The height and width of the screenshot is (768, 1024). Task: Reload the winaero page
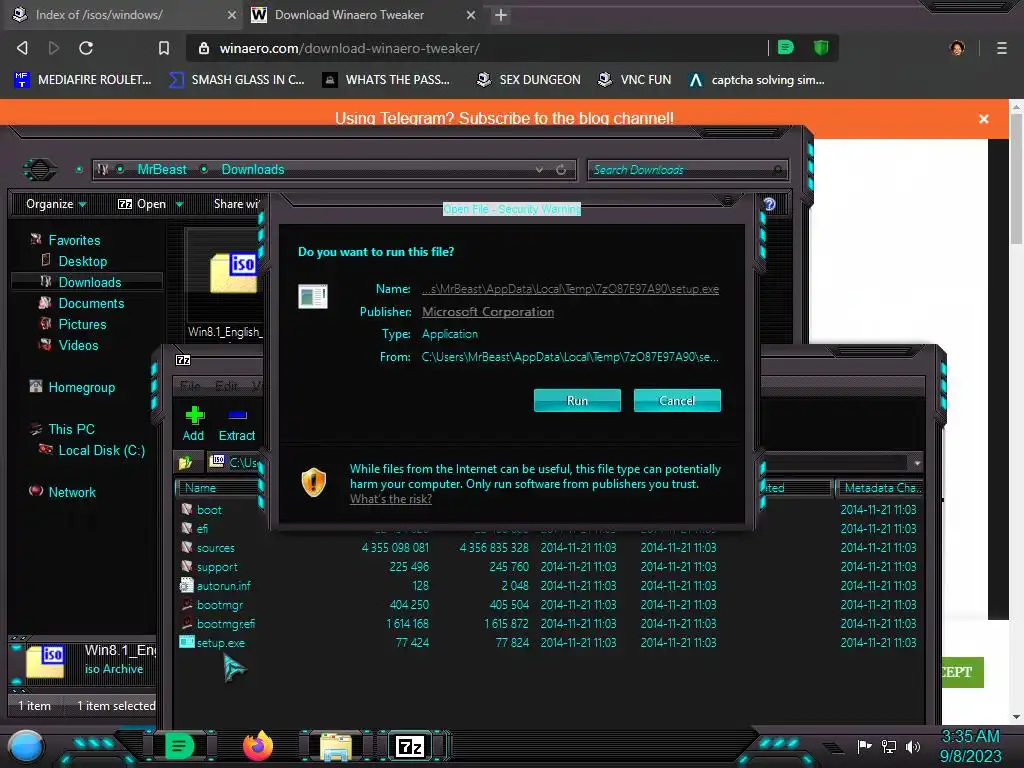(x=86, y=48)
